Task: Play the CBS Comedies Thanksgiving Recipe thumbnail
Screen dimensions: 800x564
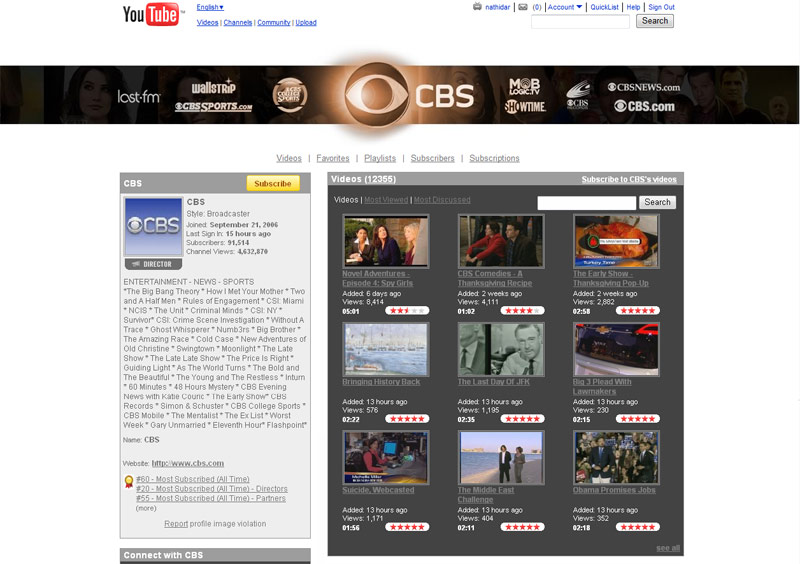Action: point(501,241)
